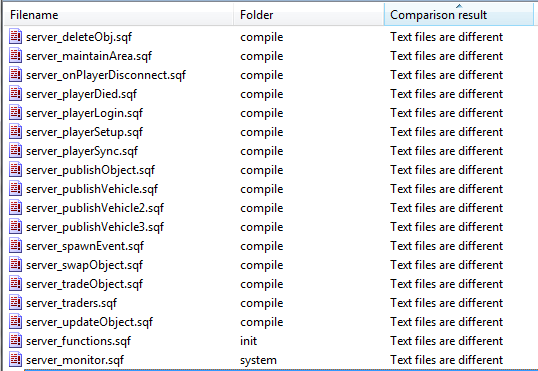Select server_publishVehicle2.sqf entry
Screen dimensions: 538x371
click(x=95, y=208)
